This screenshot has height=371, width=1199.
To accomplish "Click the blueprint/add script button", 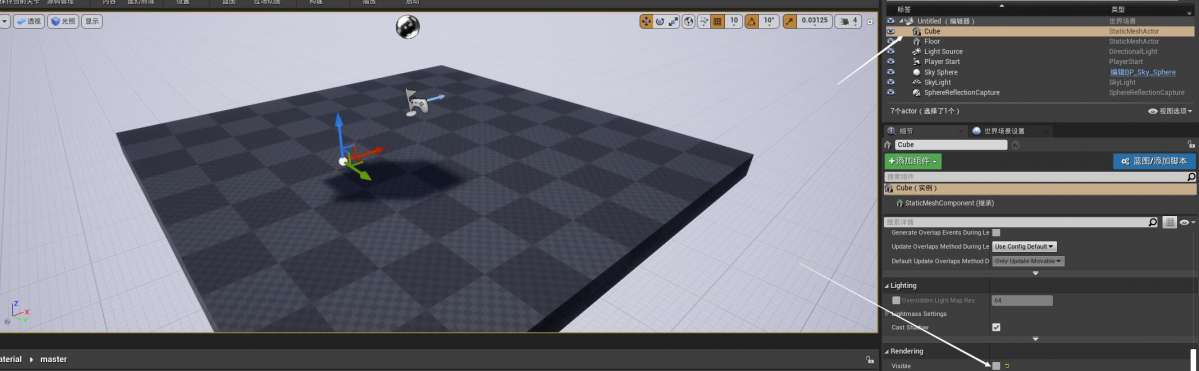I will click(x=1154, y=161).
